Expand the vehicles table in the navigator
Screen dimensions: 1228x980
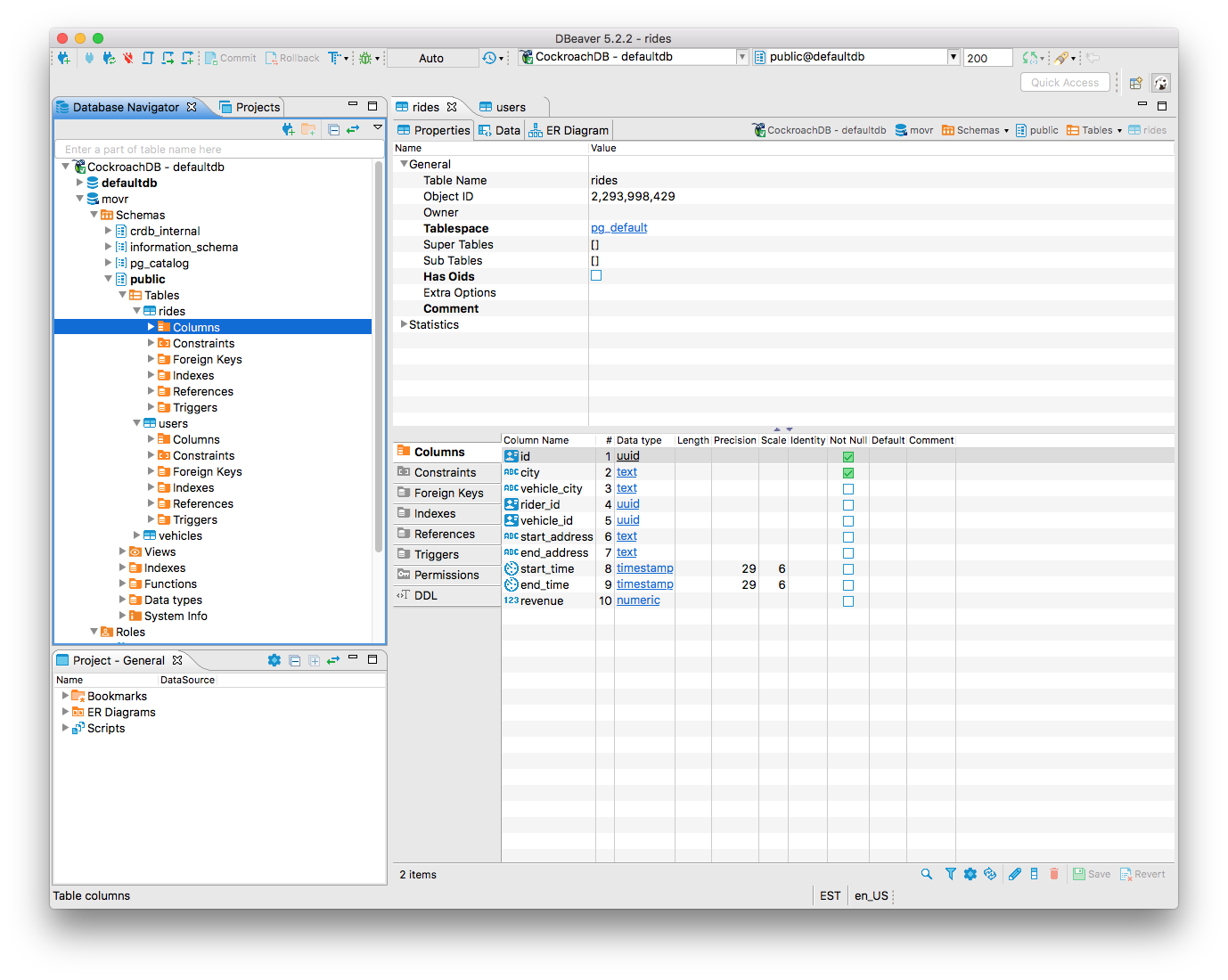136,535
